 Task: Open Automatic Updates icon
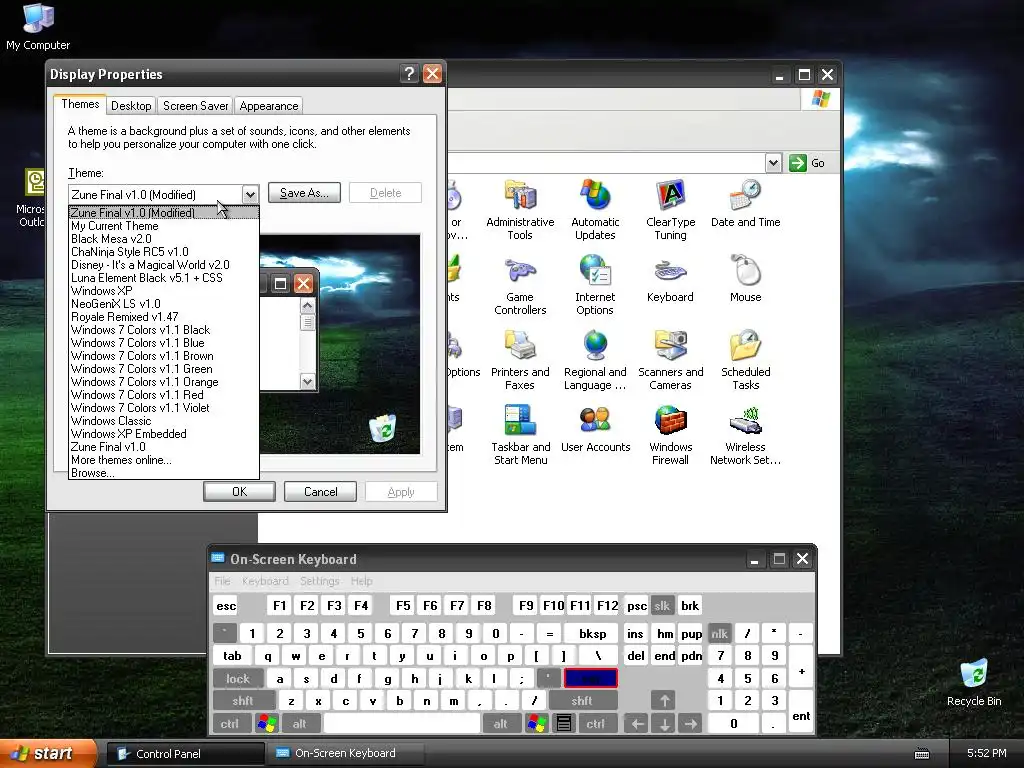(x=595, y=210)
